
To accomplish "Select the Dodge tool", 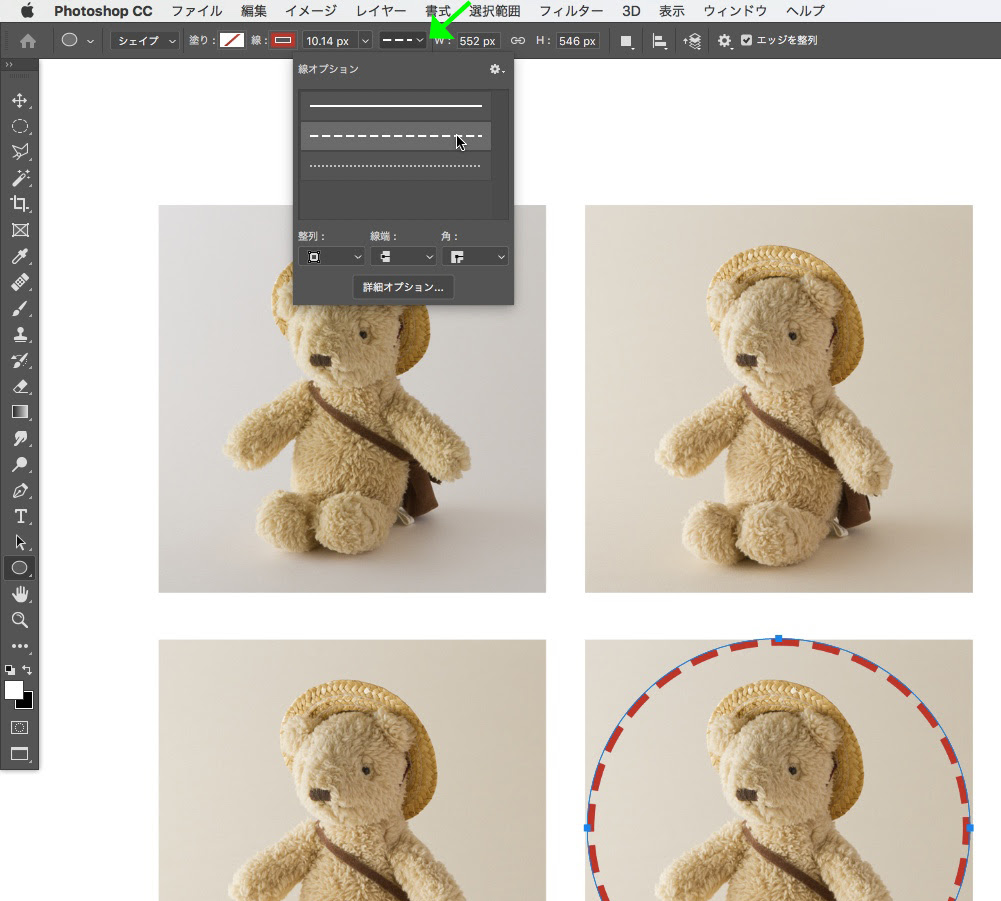I will [20, 464].
